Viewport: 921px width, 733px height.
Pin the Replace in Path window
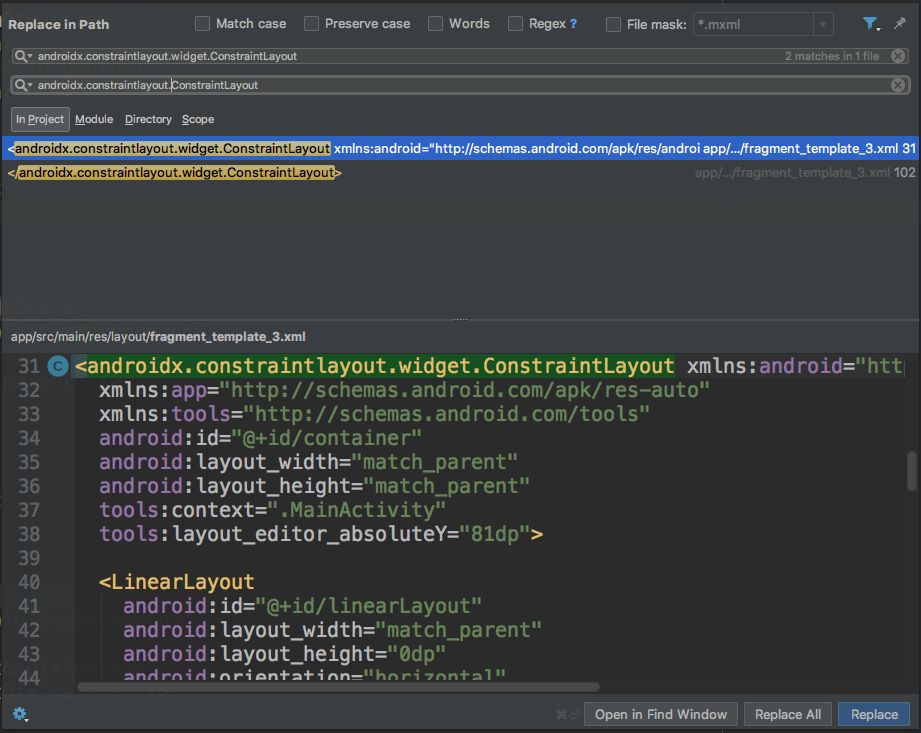(899, 23)
